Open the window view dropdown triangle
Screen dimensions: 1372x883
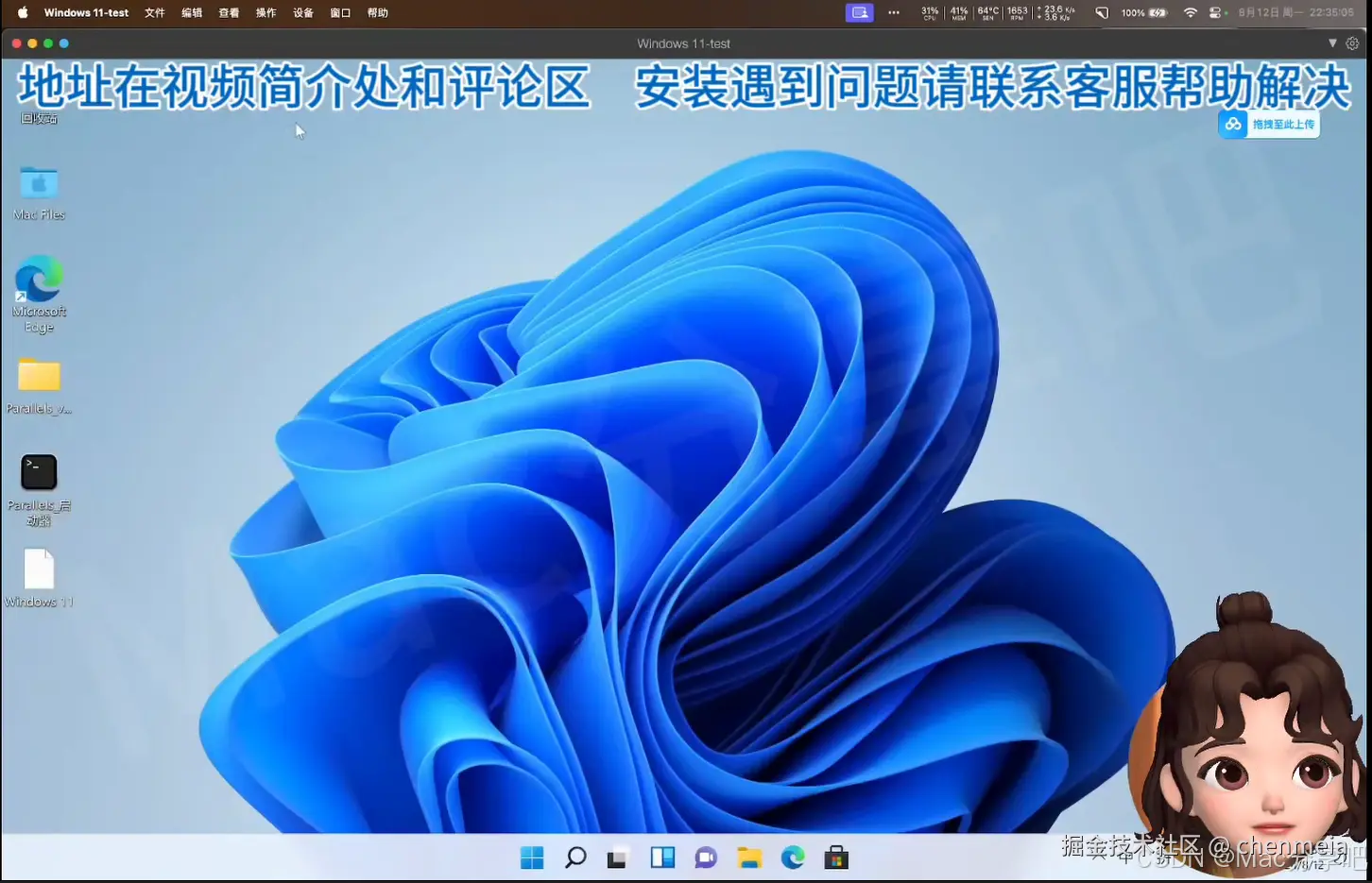tap(1333, 43)
